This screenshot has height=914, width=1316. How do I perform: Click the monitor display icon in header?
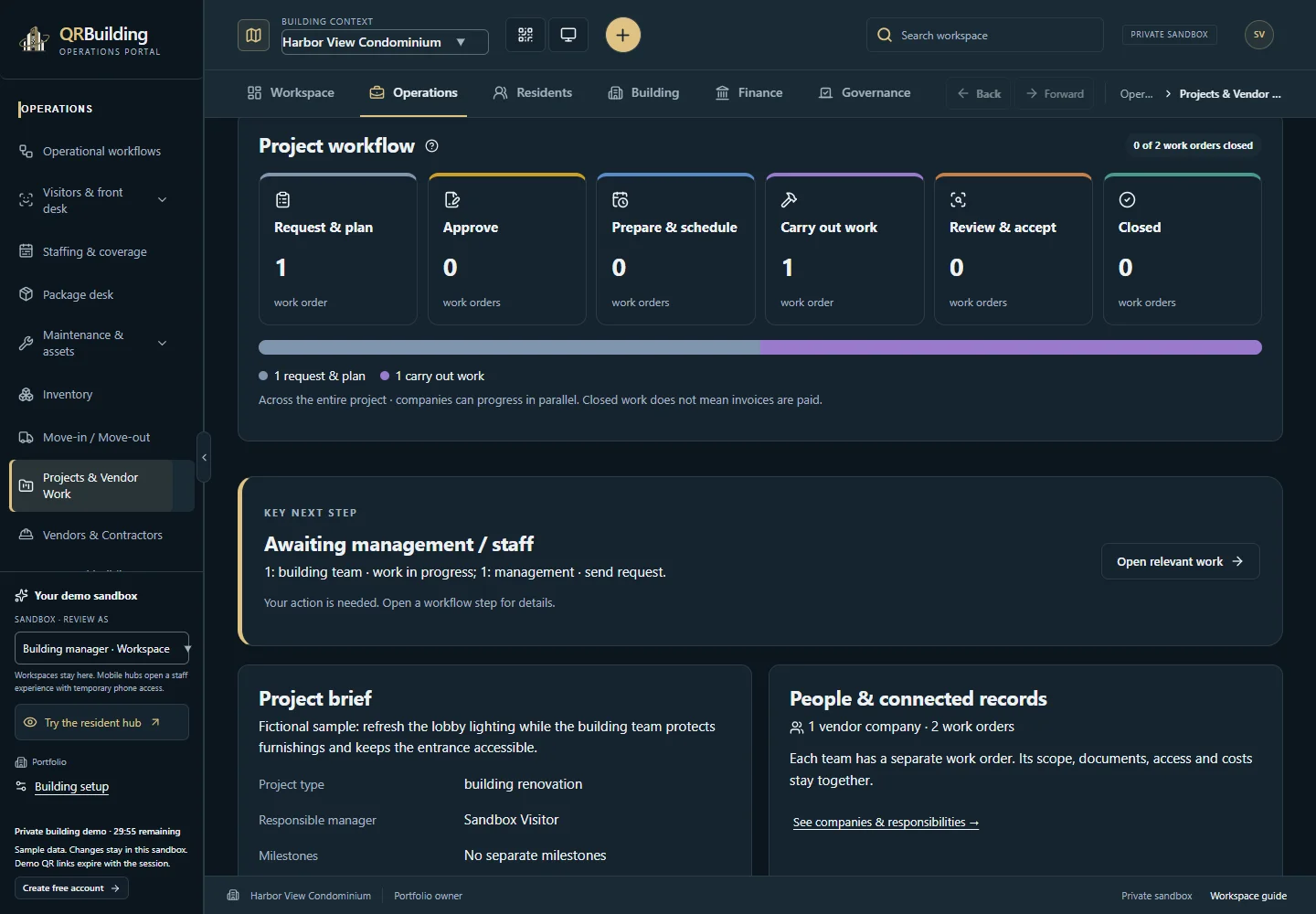(568, 35)
